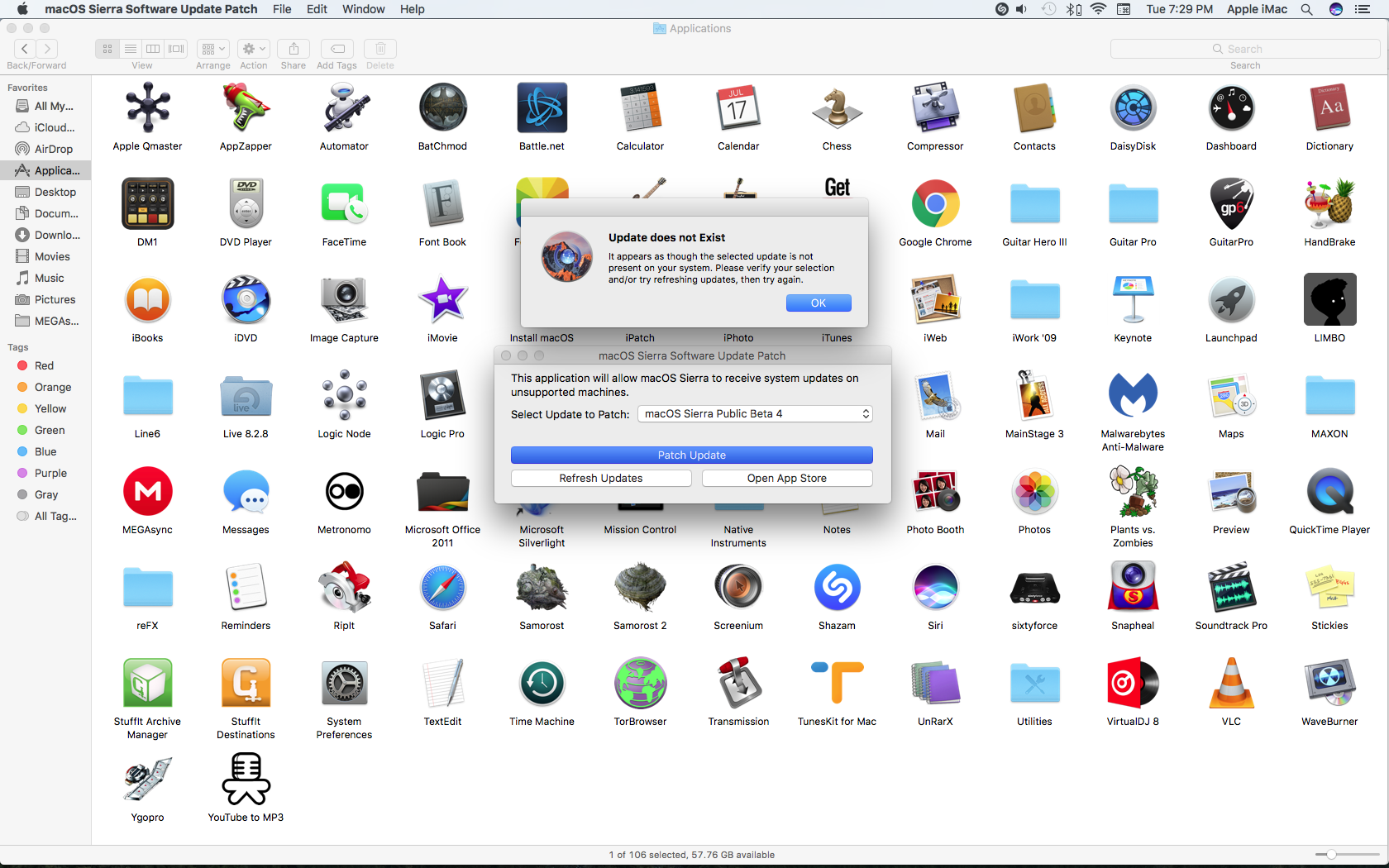Open the Window menu
This screenshot has width=1389, height=868.
pos(363,9)
